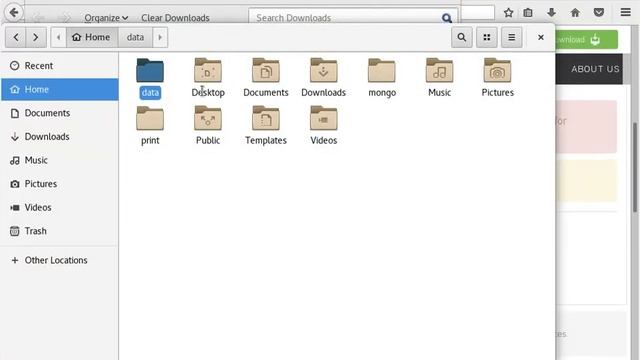Select Home in the sidebar
Image resolution: width=640 pixels, height=360 pixels.
click(60, 89)
